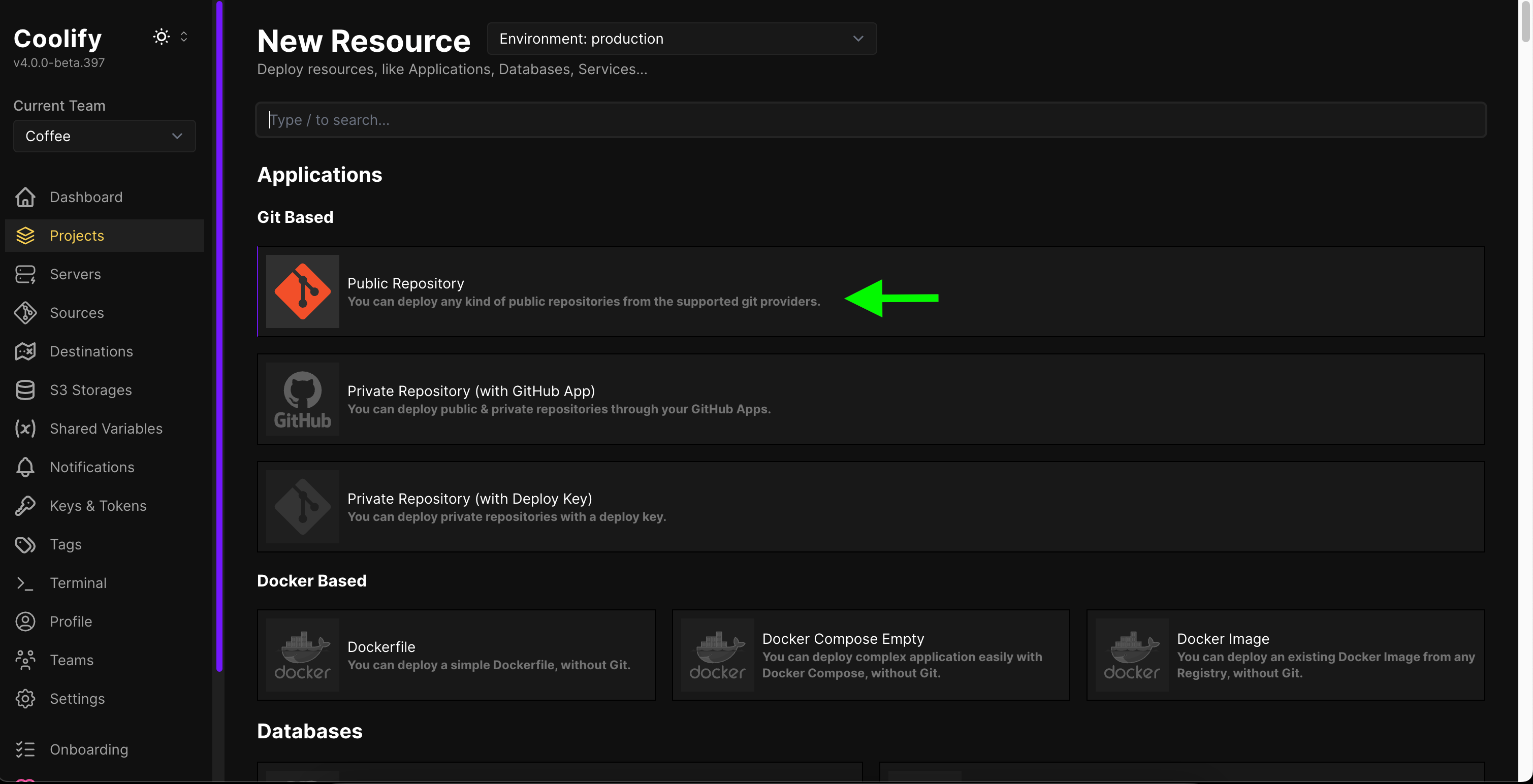
Task: Focus the 'Type / to search...' field
Action: click(x=871, y=120)
